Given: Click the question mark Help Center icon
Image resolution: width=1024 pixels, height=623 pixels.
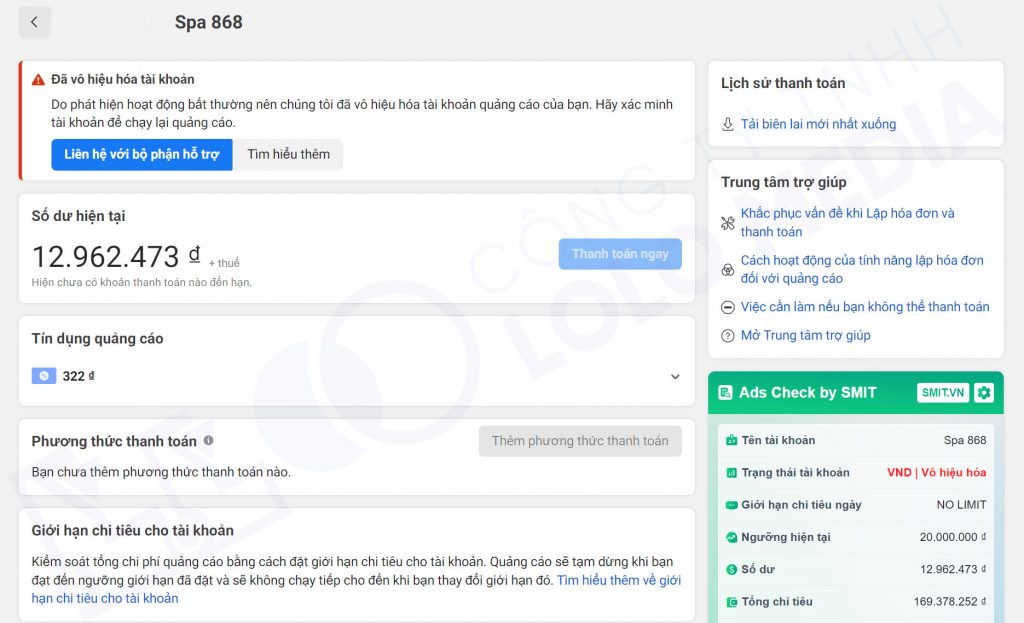Looking at the screenshot, I should (x=728, y=336).
